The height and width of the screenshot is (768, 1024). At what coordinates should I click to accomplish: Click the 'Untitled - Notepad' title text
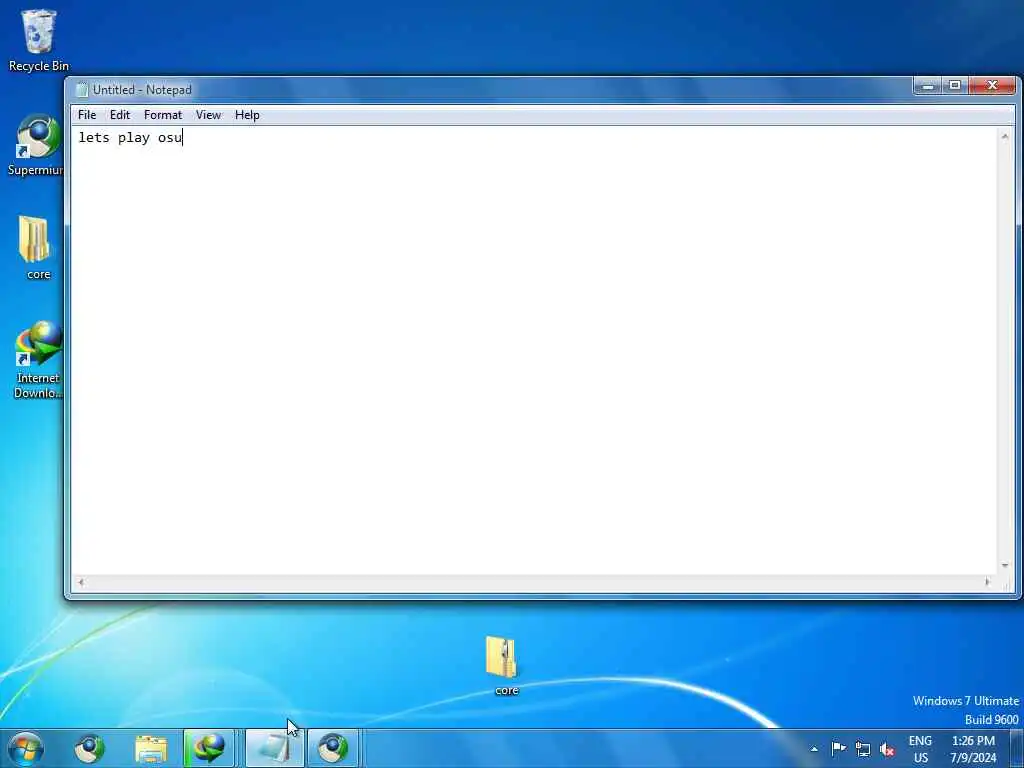click(x=142, y=90)
